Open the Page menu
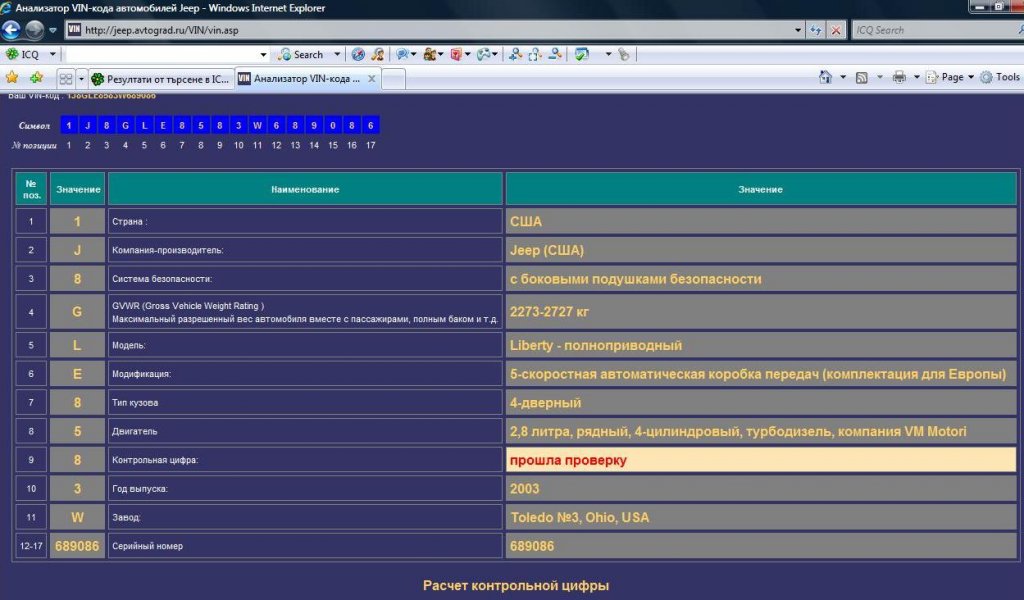Viewport: 1024px width, 600px height. pyautogui.click(x=950, y=77)
